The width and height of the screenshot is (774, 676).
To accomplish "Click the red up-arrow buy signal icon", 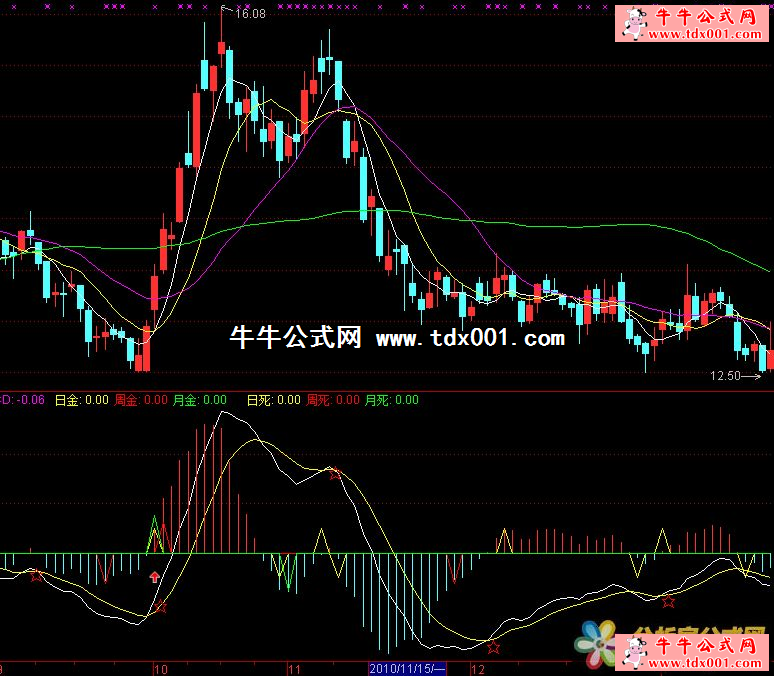I will (155, 577).
